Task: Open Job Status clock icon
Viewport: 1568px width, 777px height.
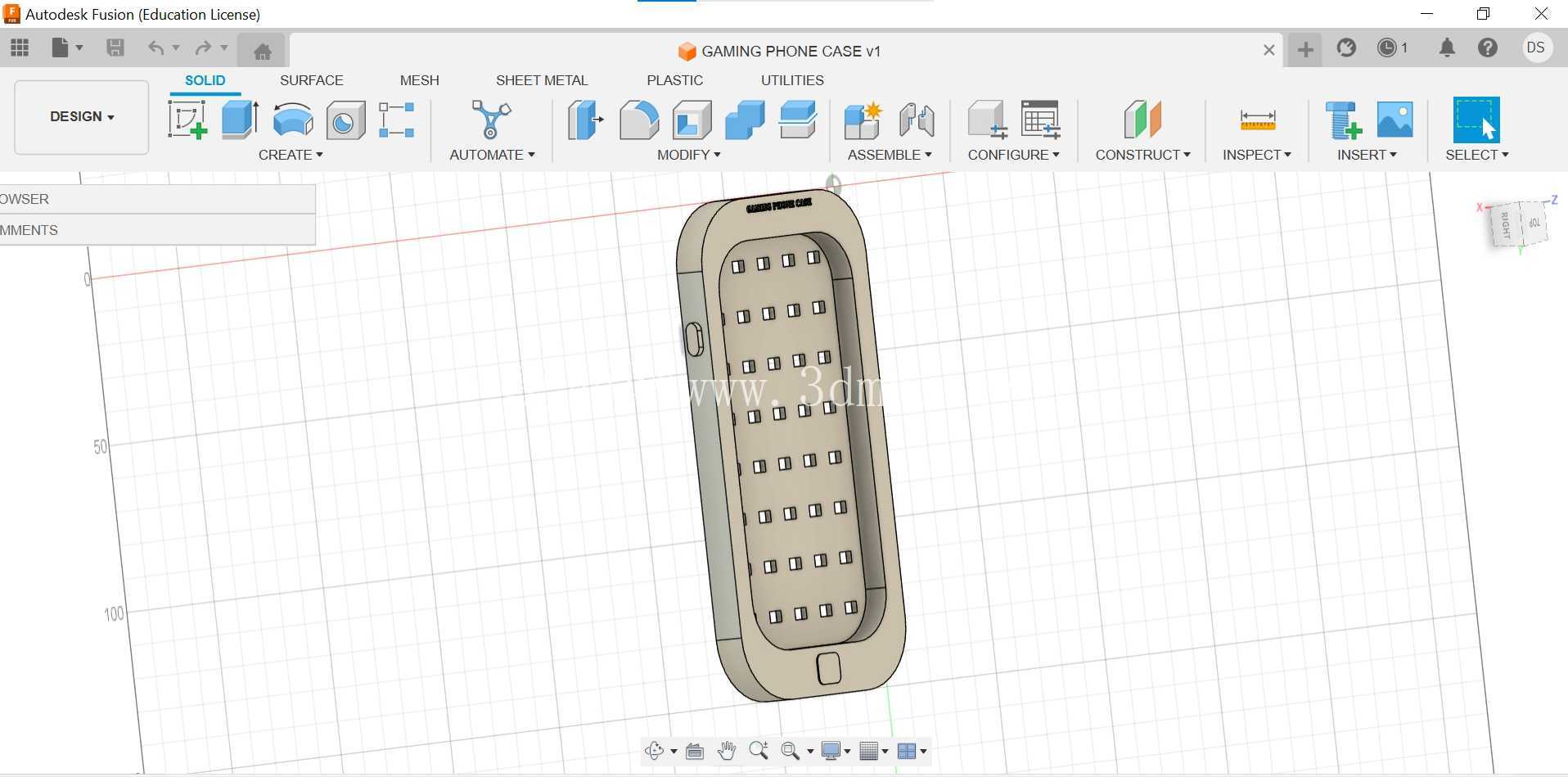Action: [x=1392, y=48]
